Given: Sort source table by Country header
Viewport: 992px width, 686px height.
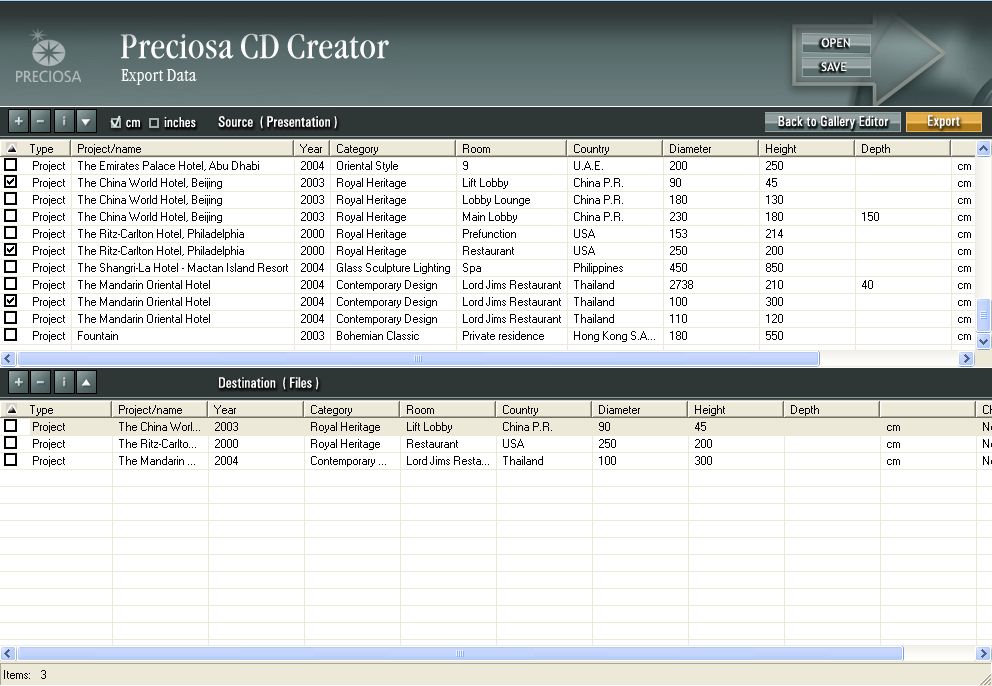Looking at the screenshot, I should [615, 149].
